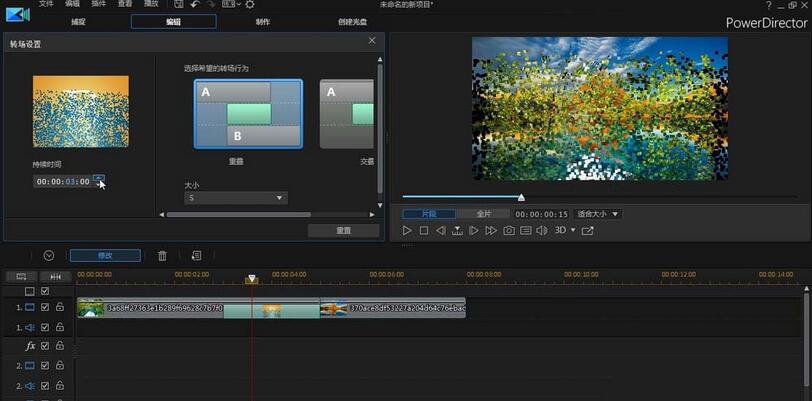Image resolution: width=812 pixels, height=401 pixels.
Task: Click the trash delete icon above timeline
Action: click(x=162, y=256)
